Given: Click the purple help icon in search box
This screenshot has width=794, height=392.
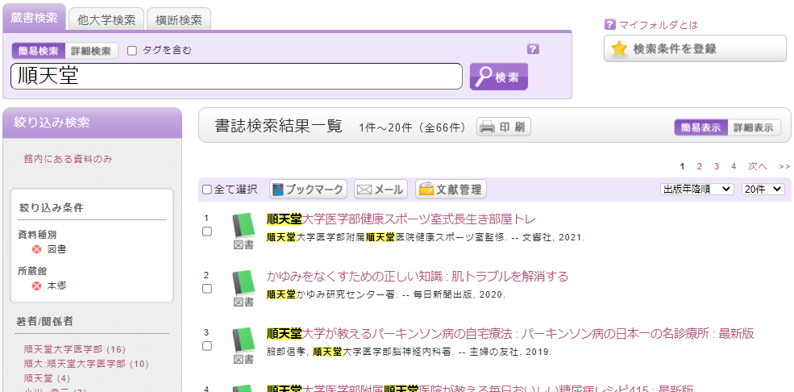Looking at the screenshot, I should pyautogui.click(x=533, y=49).
